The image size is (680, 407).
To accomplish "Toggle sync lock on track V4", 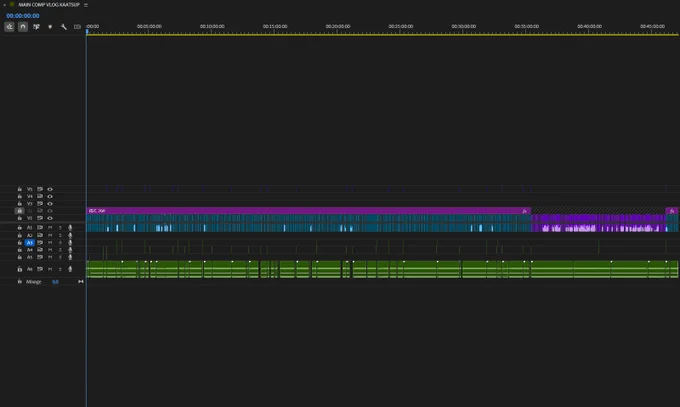I will pos(40,196).
